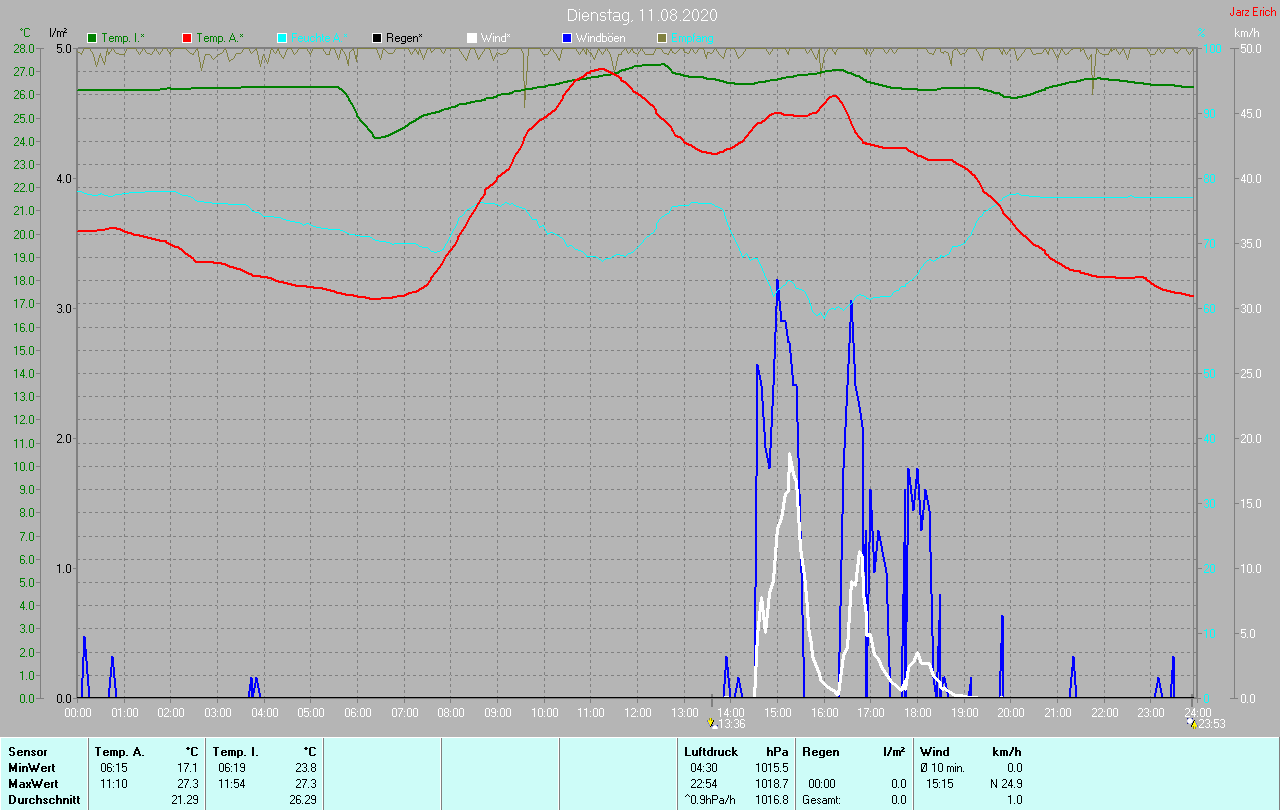Click the green Temp. I. legend swatch
The height and width of the screenshot is (810, 1280).
click(x=93, y=38)
